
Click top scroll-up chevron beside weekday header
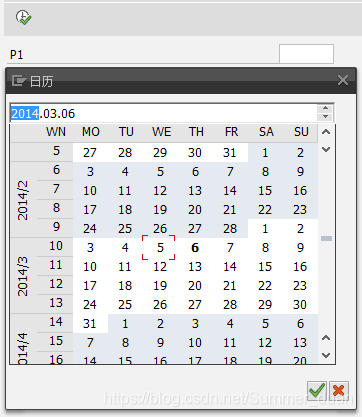(x=326, y=132)
